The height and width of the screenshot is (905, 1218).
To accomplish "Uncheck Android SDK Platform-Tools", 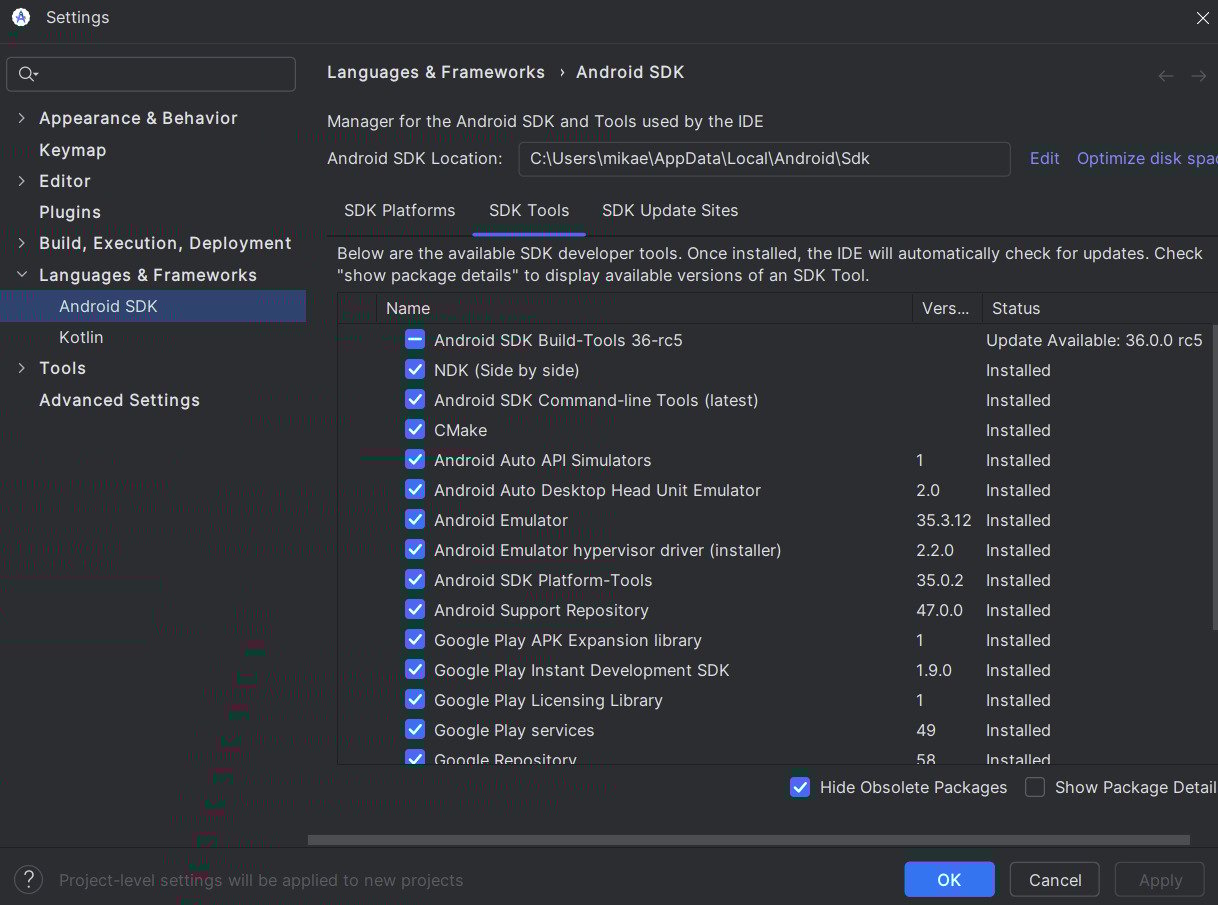I will click(415, 580).
